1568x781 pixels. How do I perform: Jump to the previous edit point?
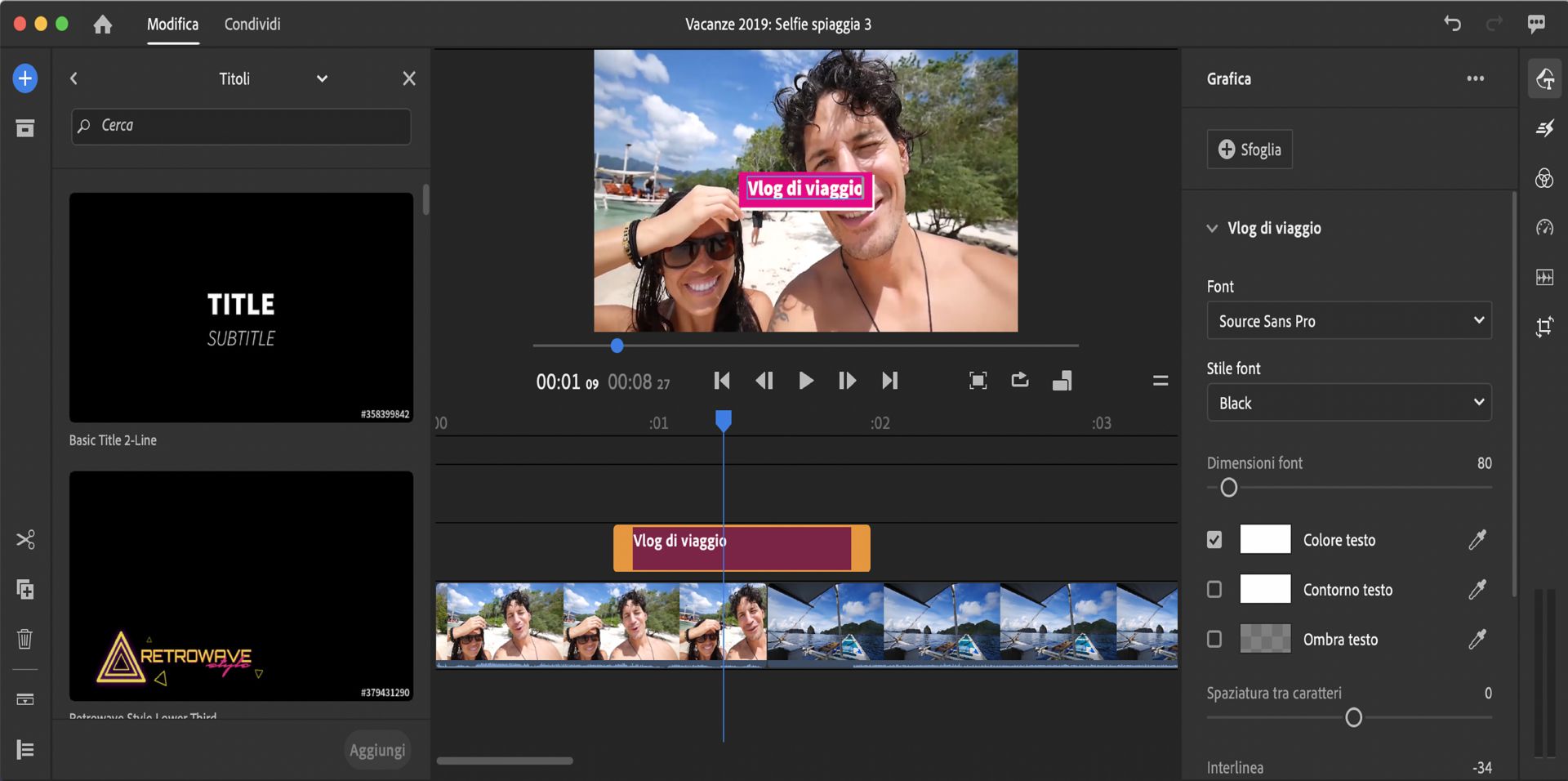tap(722, 381)
